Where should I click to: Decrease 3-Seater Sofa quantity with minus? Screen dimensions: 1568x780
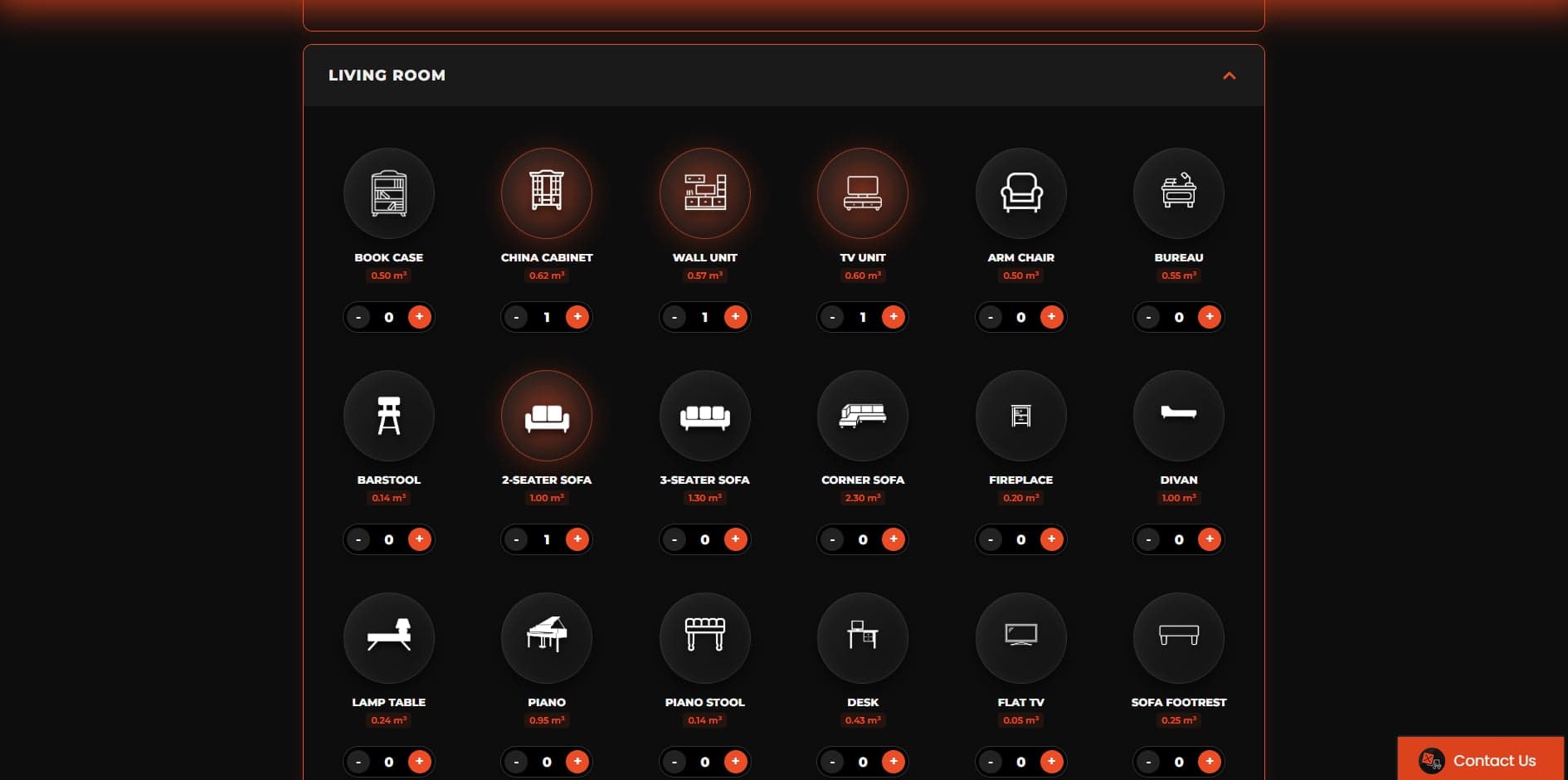click(674, 539)
